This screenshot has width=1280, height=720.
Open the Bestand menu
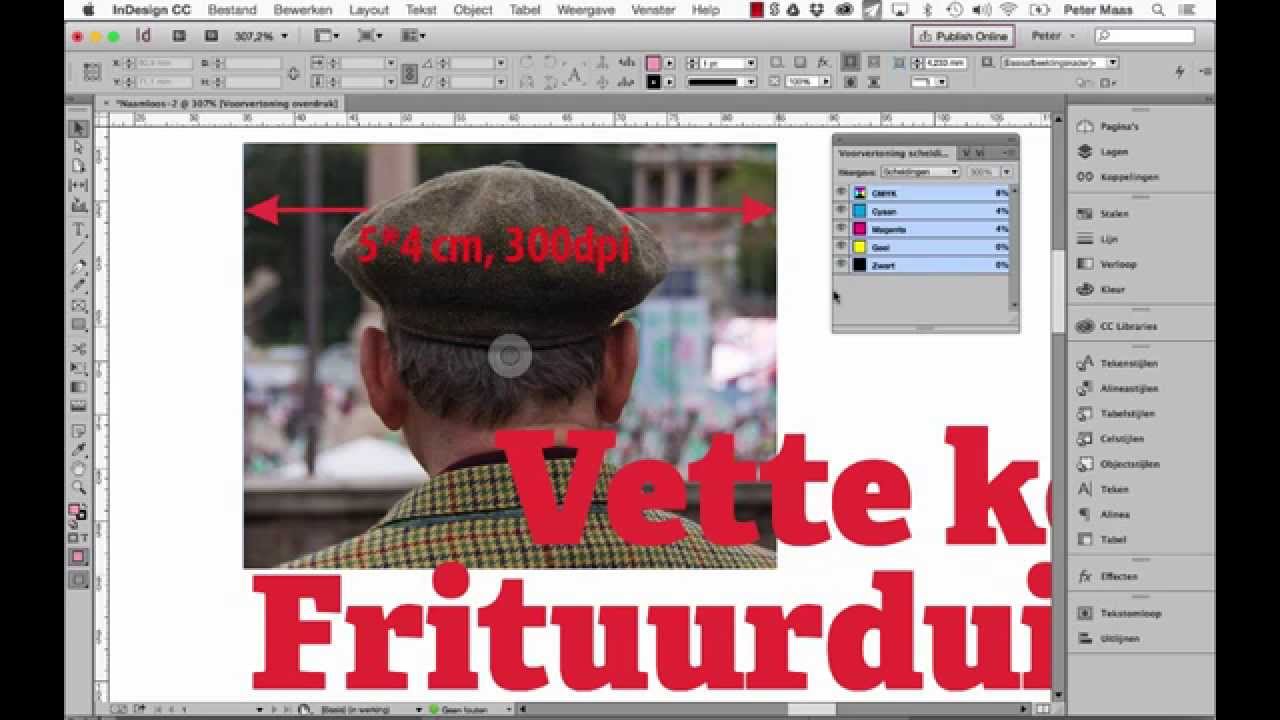[232, 10]
